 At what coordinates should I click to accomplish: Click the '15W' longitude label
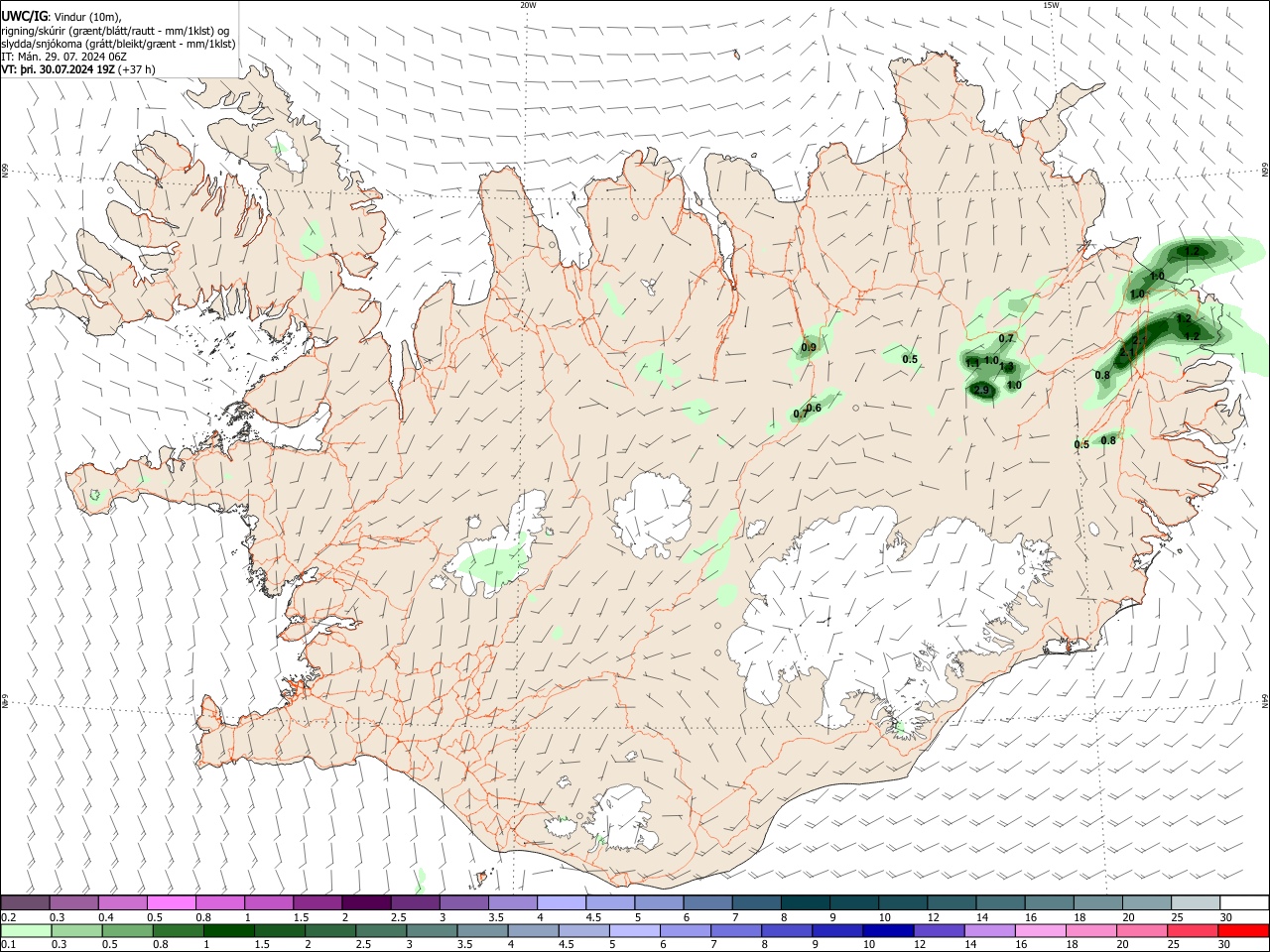(1052, 5)
